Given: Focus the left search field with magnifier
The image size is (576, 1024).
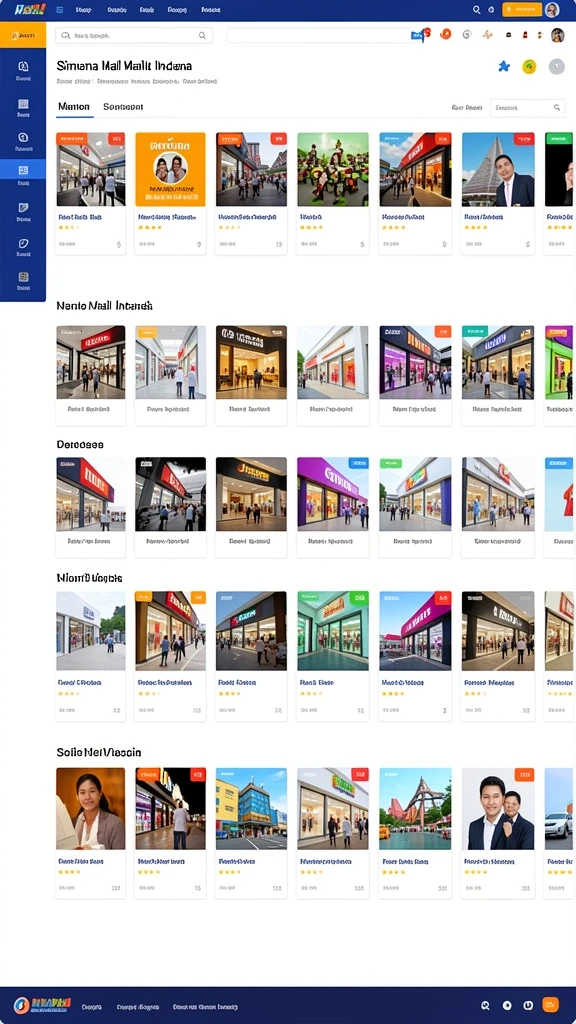Looking at the screenshot, I should [134, 35].
